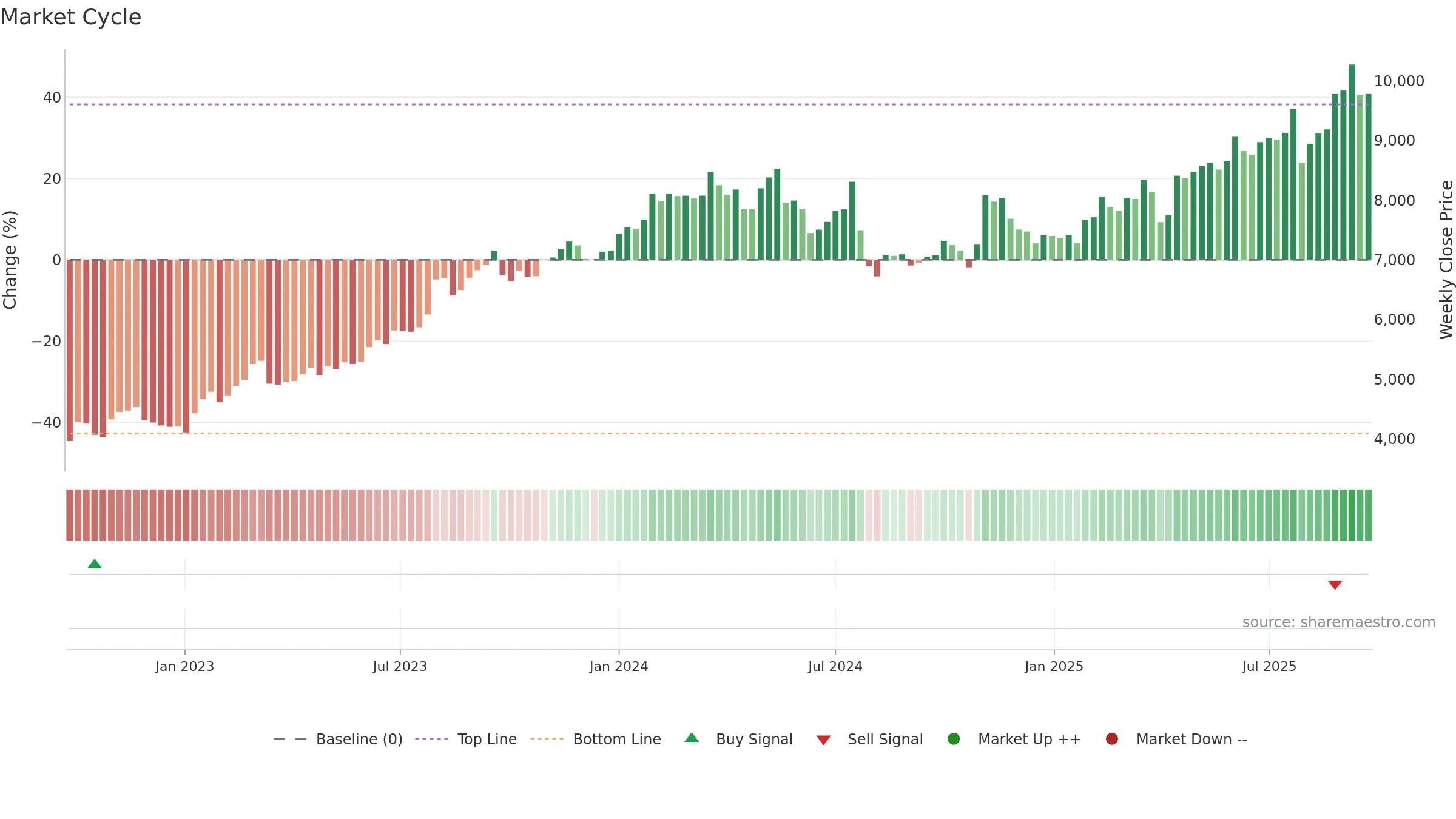Click the Market Cycle chart title
The image size is (1456, 819).
[71, 17]
